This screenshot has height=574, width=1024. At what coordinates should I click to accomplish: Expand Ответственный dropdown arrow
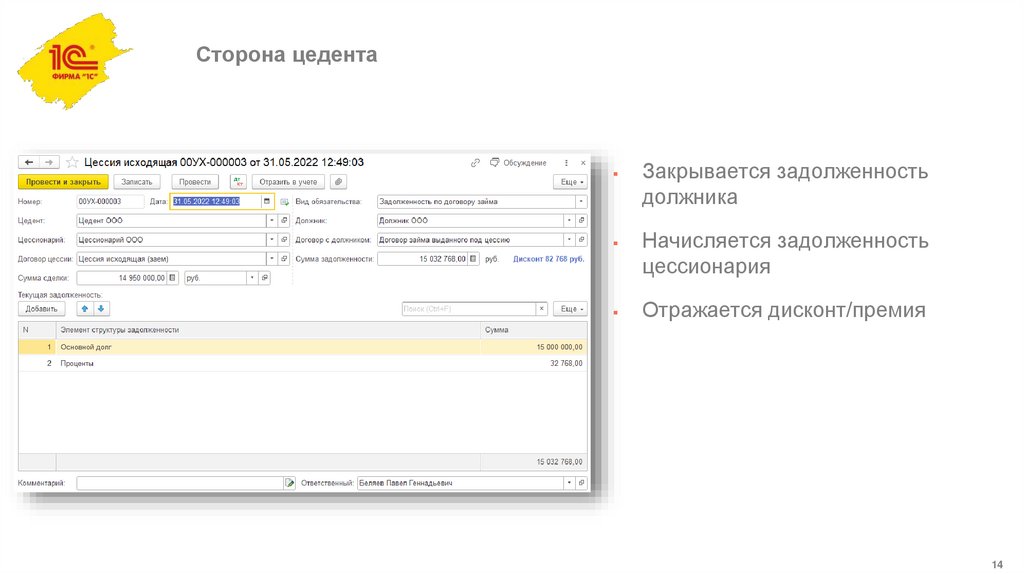point(569,483)
